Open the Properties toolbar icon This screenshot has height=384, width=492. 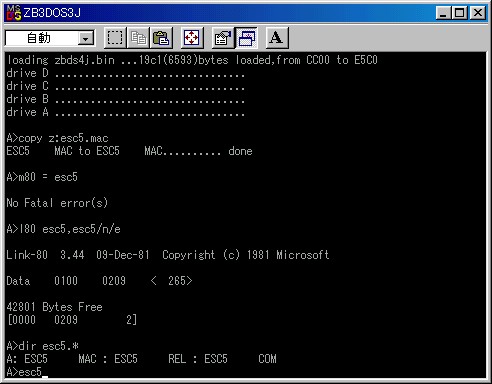pos(223,38)
